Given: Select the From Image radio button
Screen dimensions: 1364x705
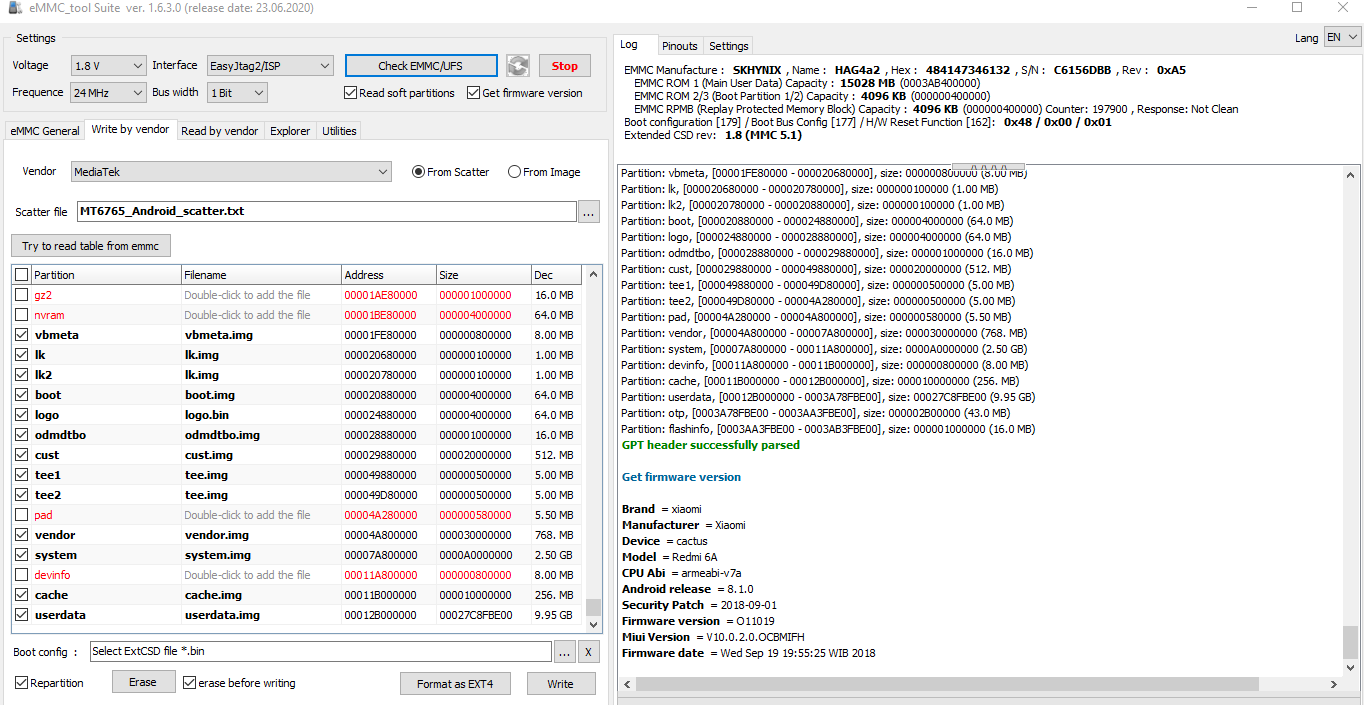Looking at the screenshot, I should (544, 172).
